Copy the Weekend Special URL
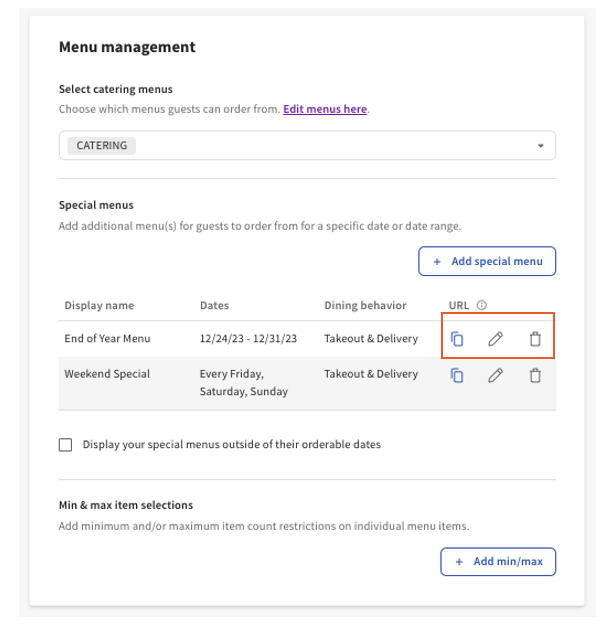The image size is (616, 634). 457,375
